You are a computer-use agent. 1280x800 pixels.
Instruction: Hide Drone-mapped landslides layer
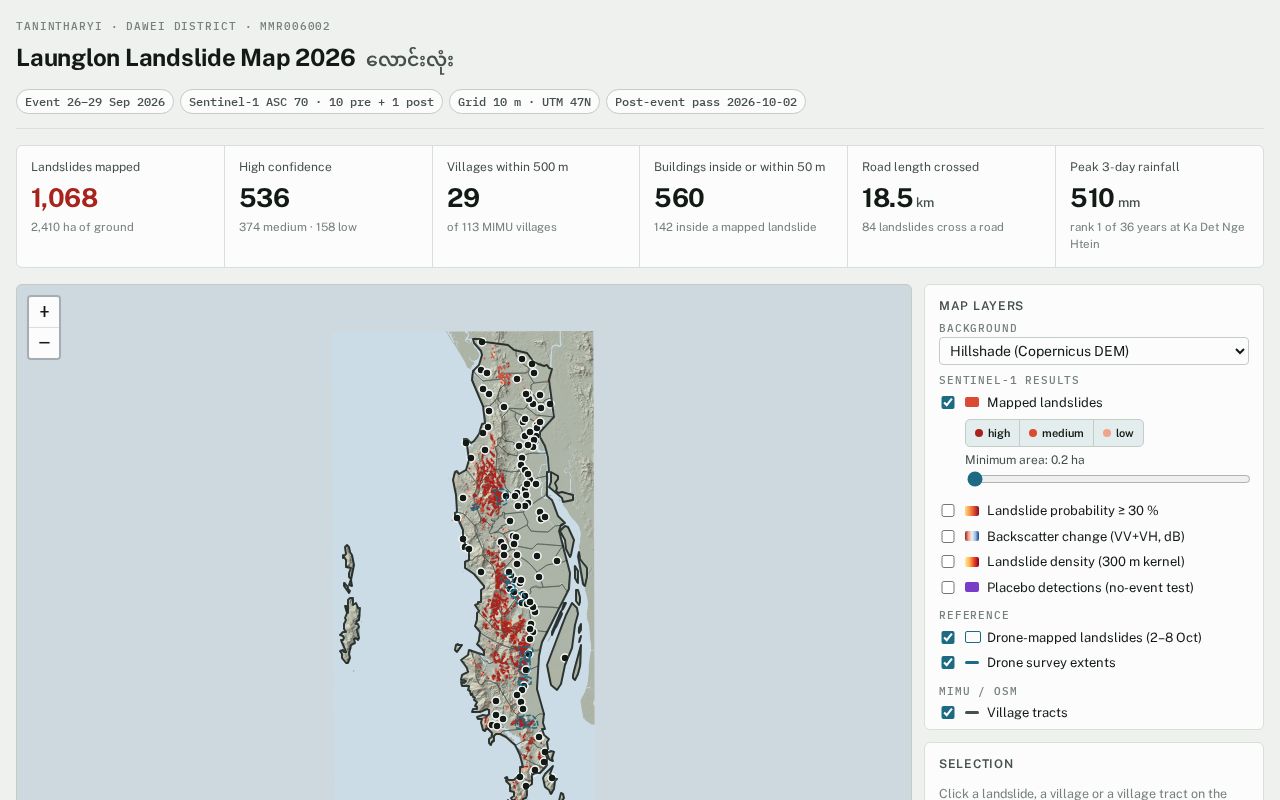[x=948, y=638]
